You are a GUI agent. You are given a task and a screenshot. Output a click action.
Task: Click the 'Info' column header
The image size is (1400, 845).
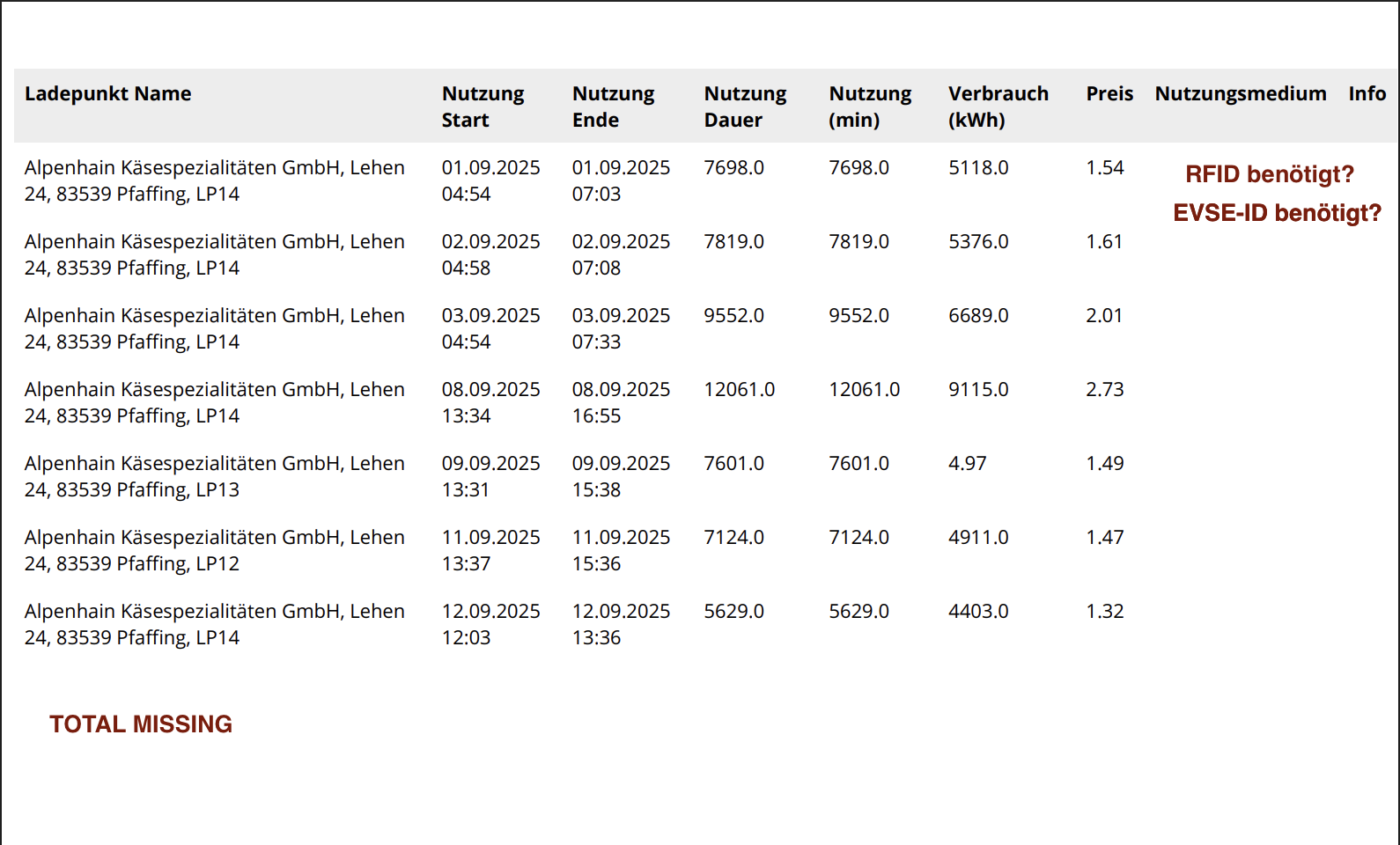1367,94
